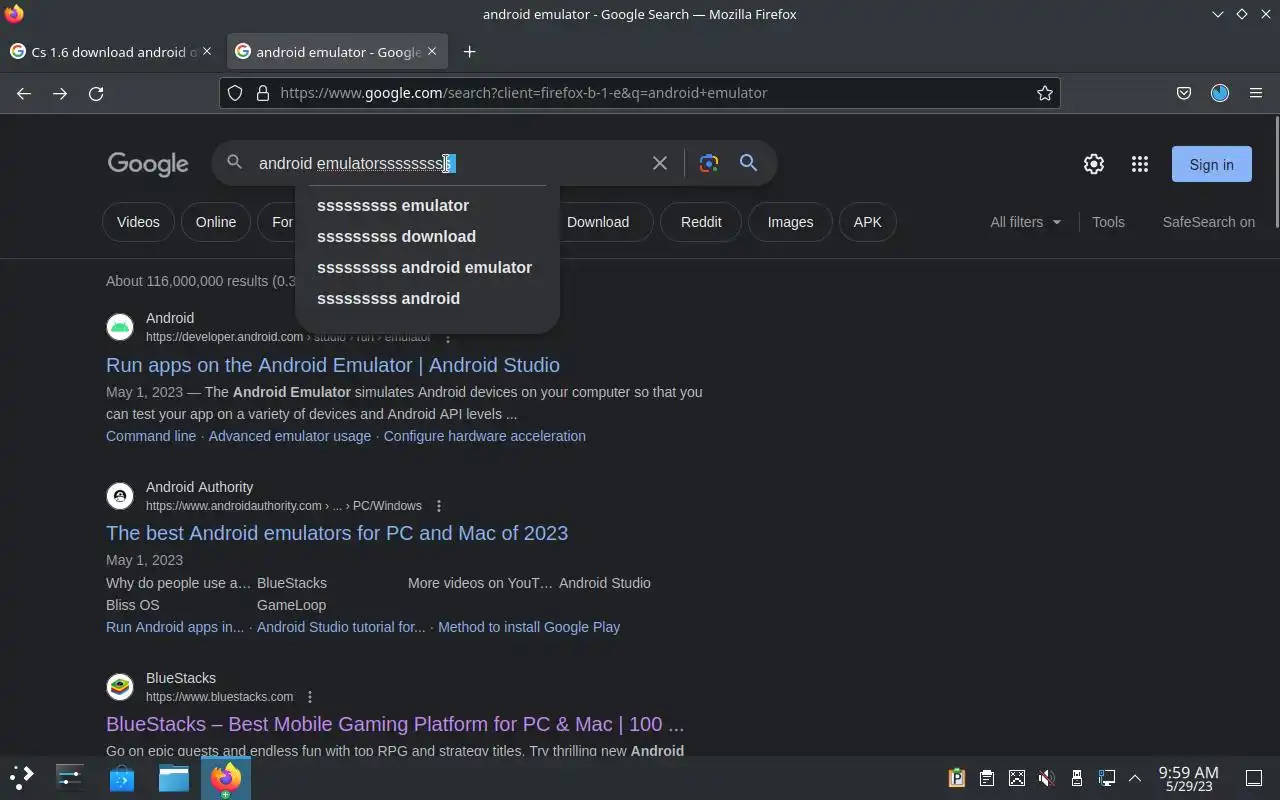Open more options for Android Authority result
This screenshot has height=800, width=1280.
pyautogui.click(x=439, y=506)
